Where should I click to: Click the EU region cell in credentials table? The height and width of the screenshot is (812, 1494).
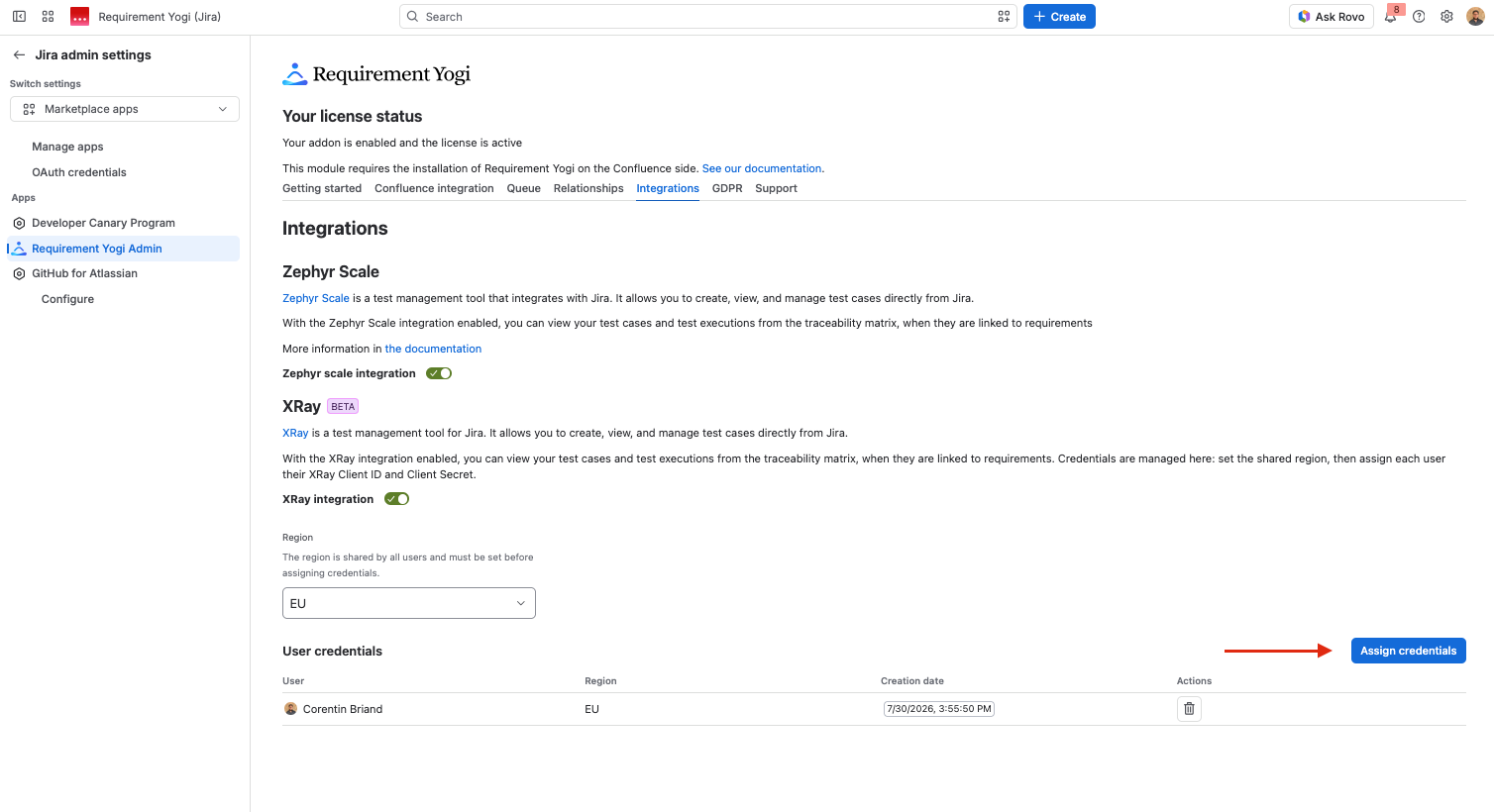click(591, 709)
